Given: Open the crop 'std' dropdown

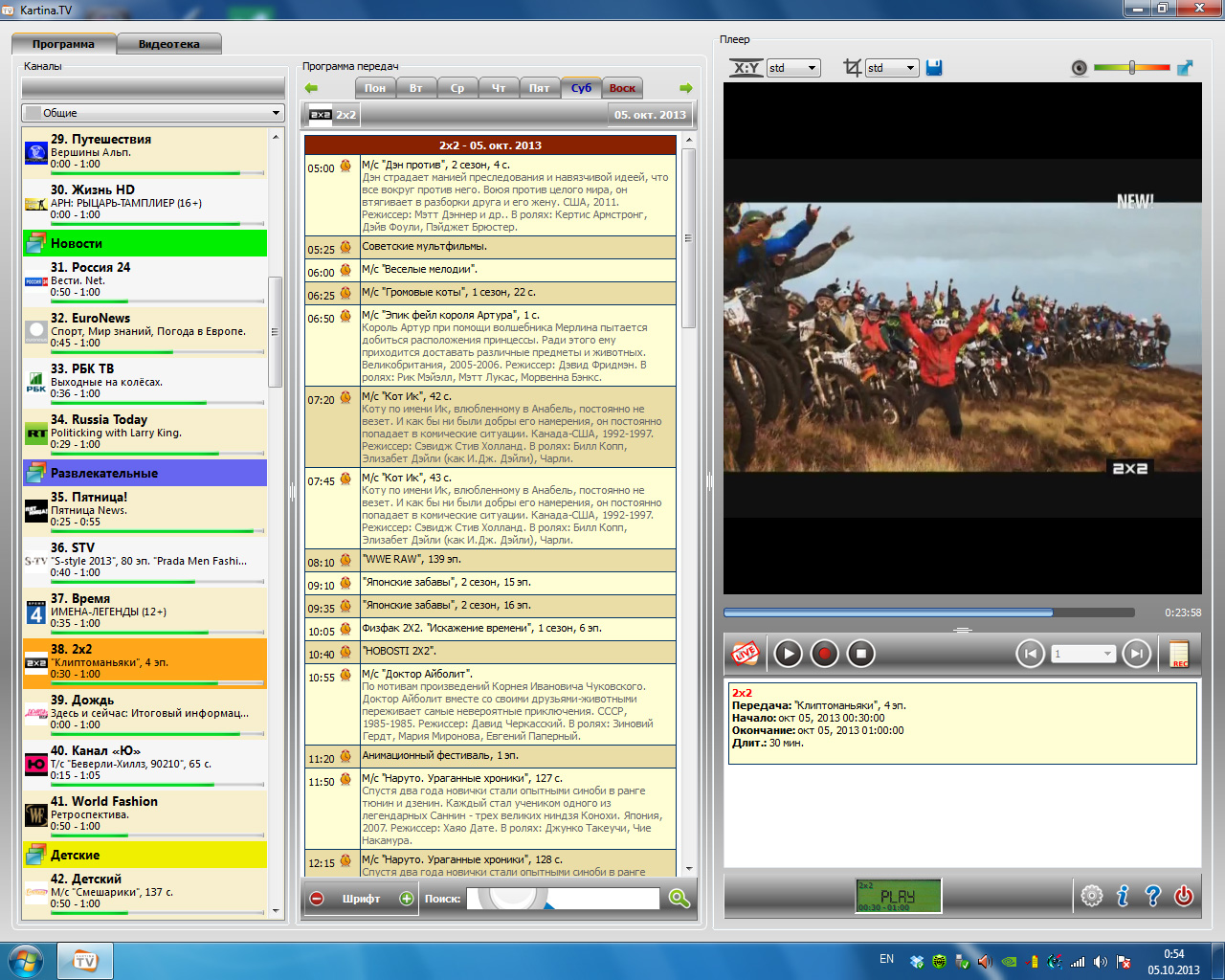Looking at the screenshot, I should (892, 68).
